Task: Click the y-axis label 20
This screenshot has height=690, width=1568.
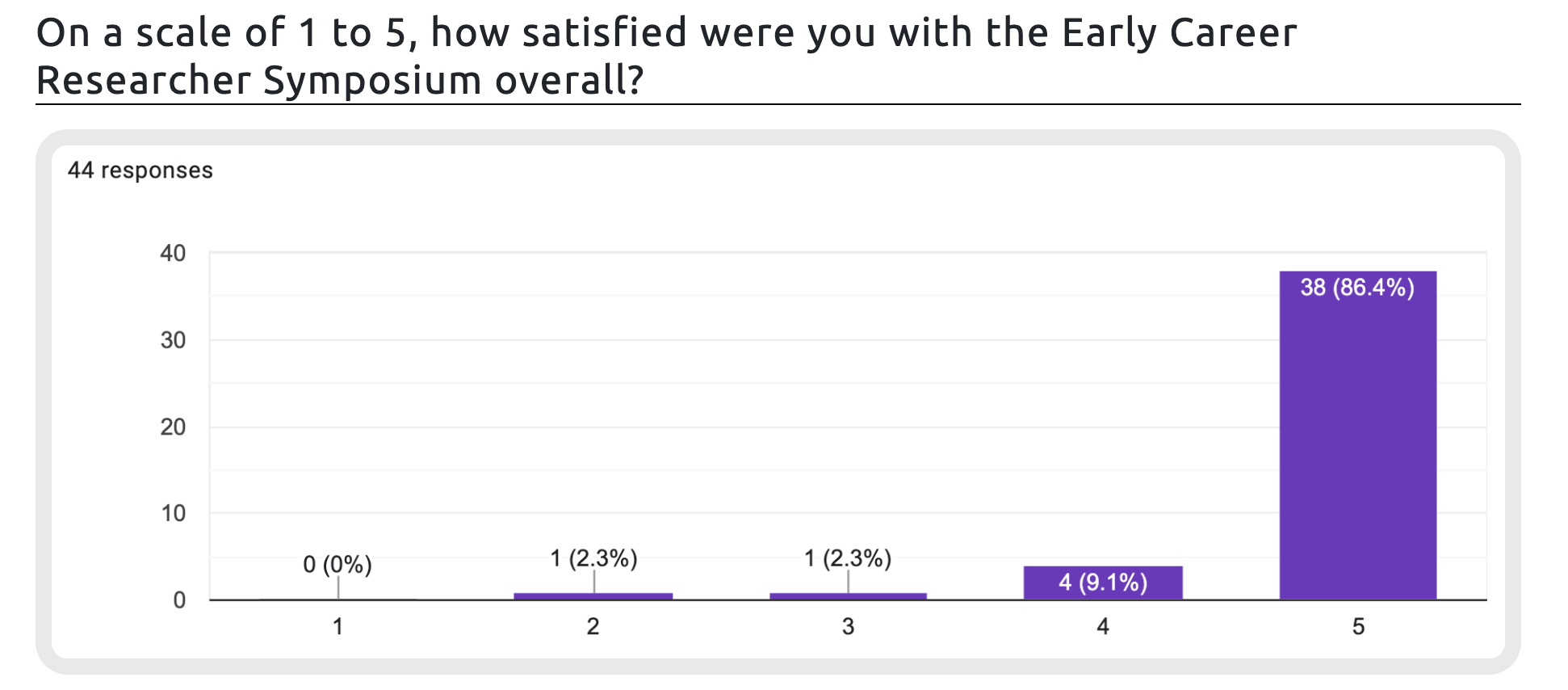Action: pyautogui.click(x=173, y=427)
